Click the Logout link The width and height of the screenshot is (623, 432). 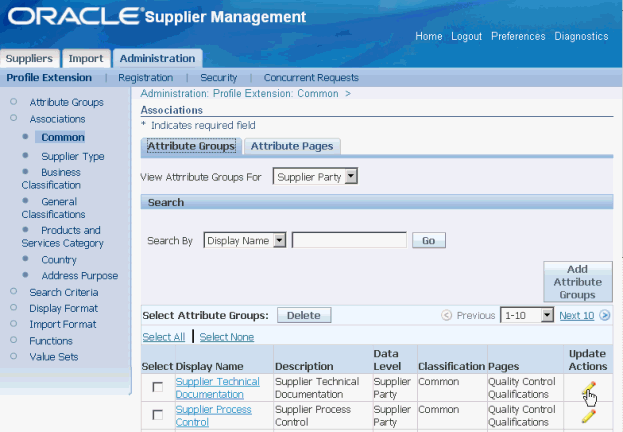466,36
